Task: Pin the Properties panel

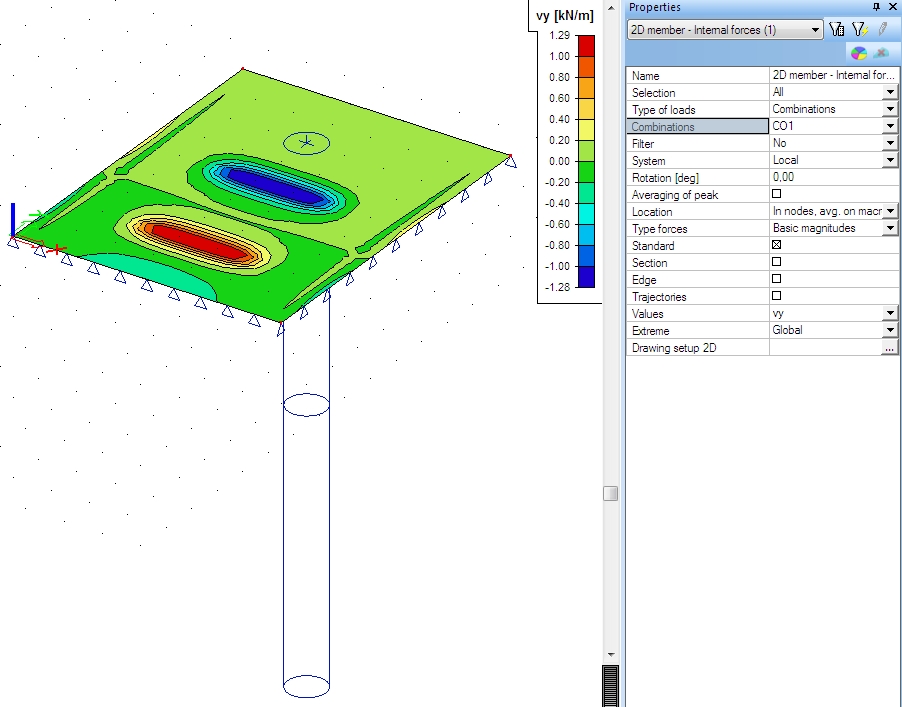Action: 877,7
